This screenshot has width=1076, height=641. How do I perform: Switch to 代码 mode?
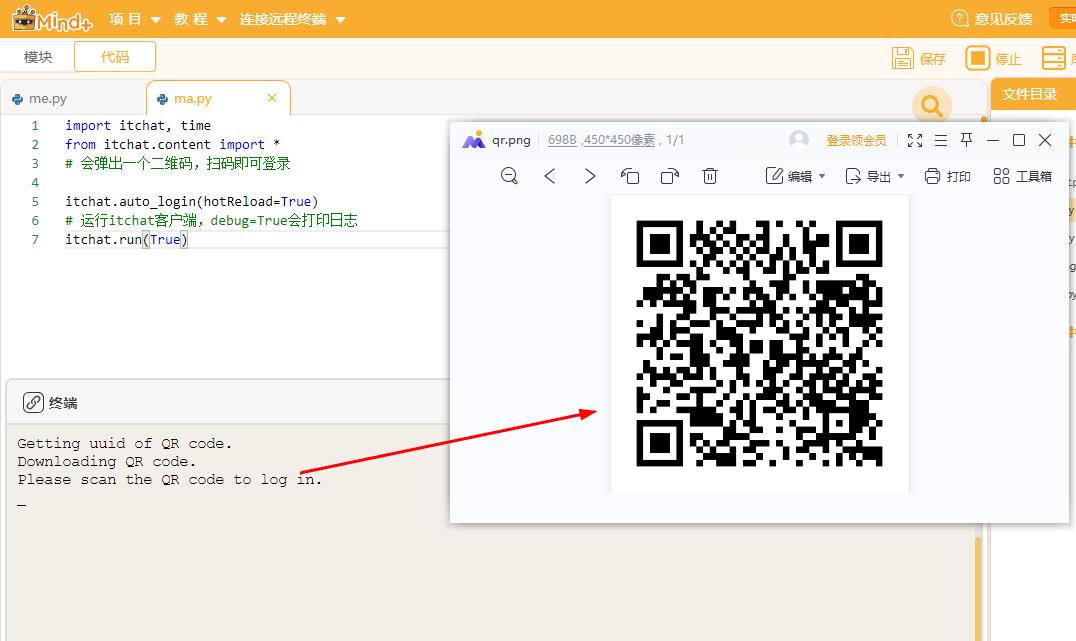115,57
